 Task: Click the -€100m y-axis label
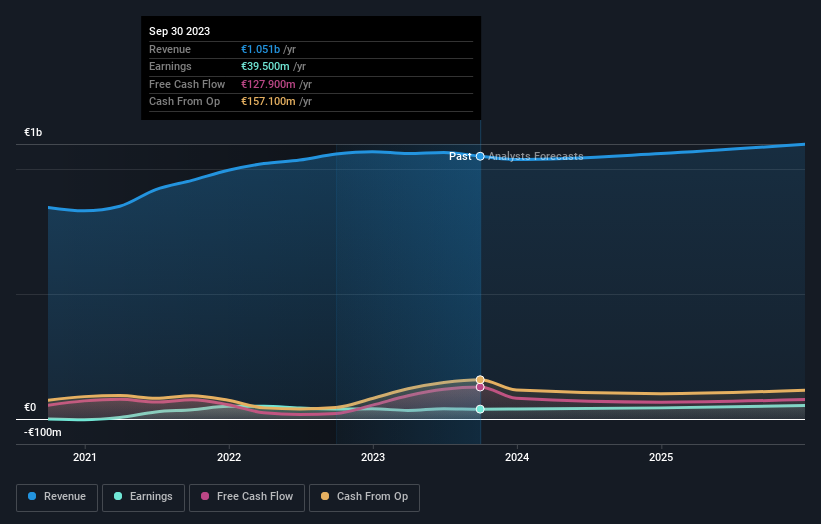pyautogui.click(x=42, y=432)
